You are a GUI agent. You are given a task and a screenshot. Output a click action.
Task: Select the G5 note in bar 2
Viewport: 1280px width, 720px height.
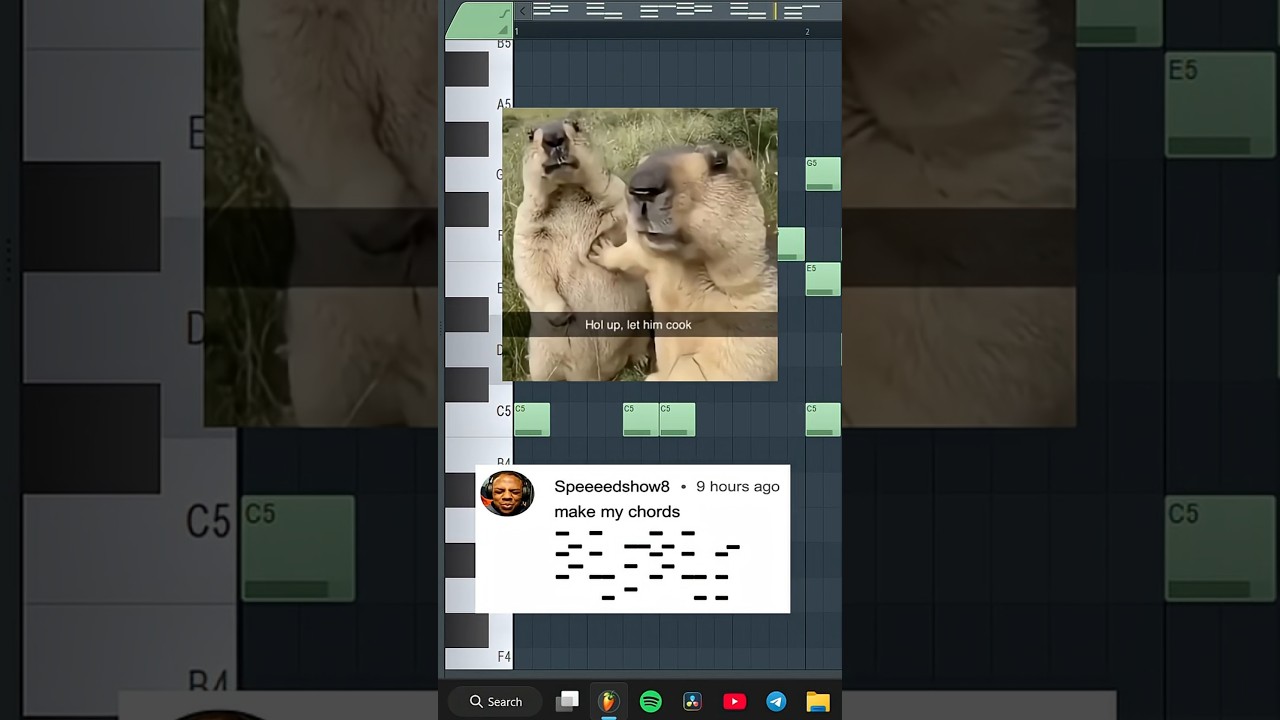(823, 174)
